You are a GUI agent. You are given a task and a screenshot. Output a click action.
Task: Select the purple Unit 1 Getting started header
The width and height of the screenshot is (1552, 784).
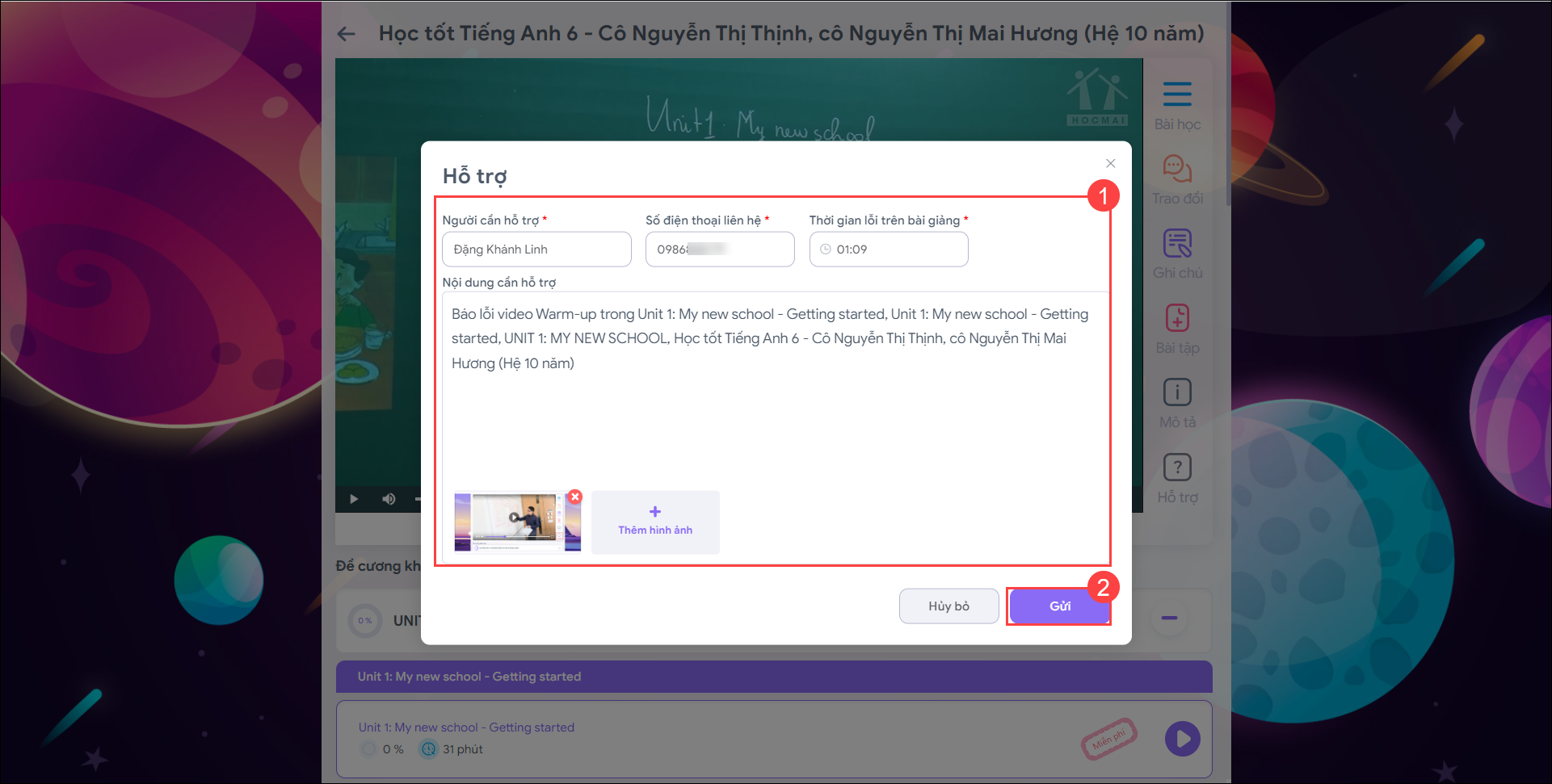774,677
